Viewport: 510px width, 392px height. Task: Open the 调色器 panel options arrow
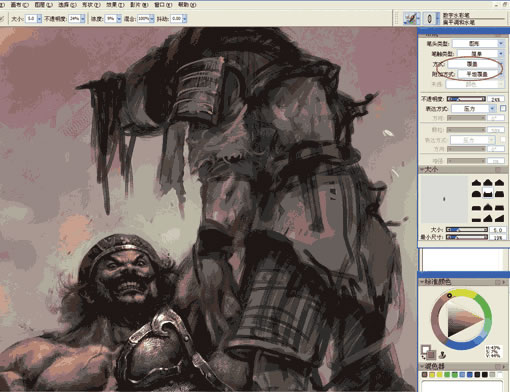504,367
